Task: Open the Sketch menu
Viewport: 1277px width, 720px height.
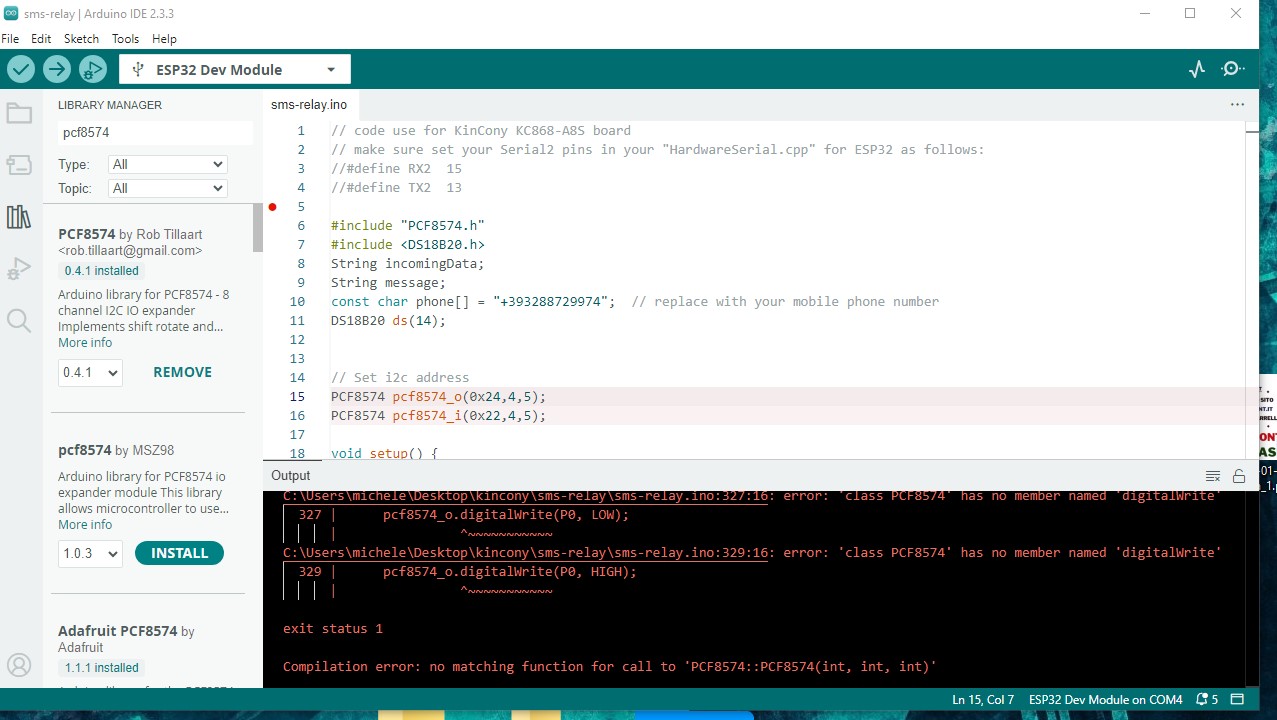Action: [x=81, y=38]
